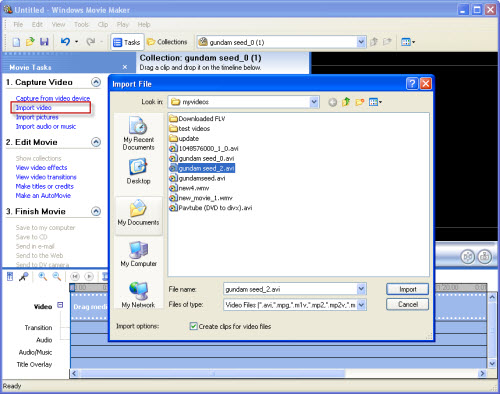Click the File name input field

point(290,289)
